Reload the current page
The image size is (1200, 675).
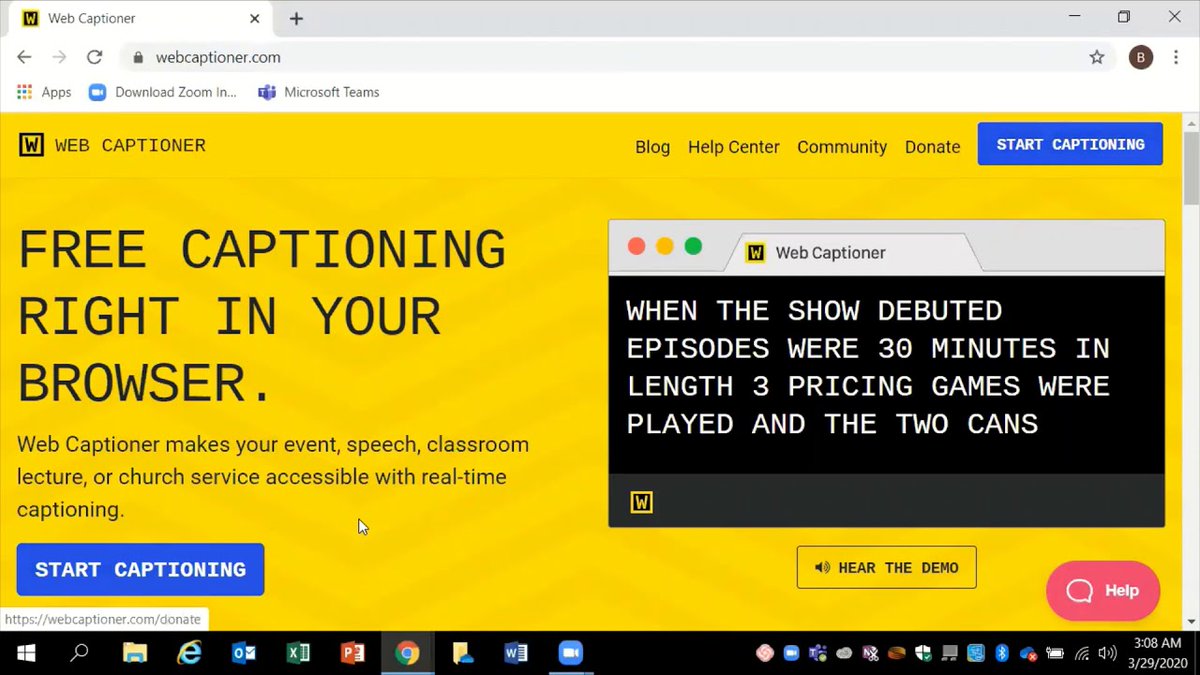94,57
